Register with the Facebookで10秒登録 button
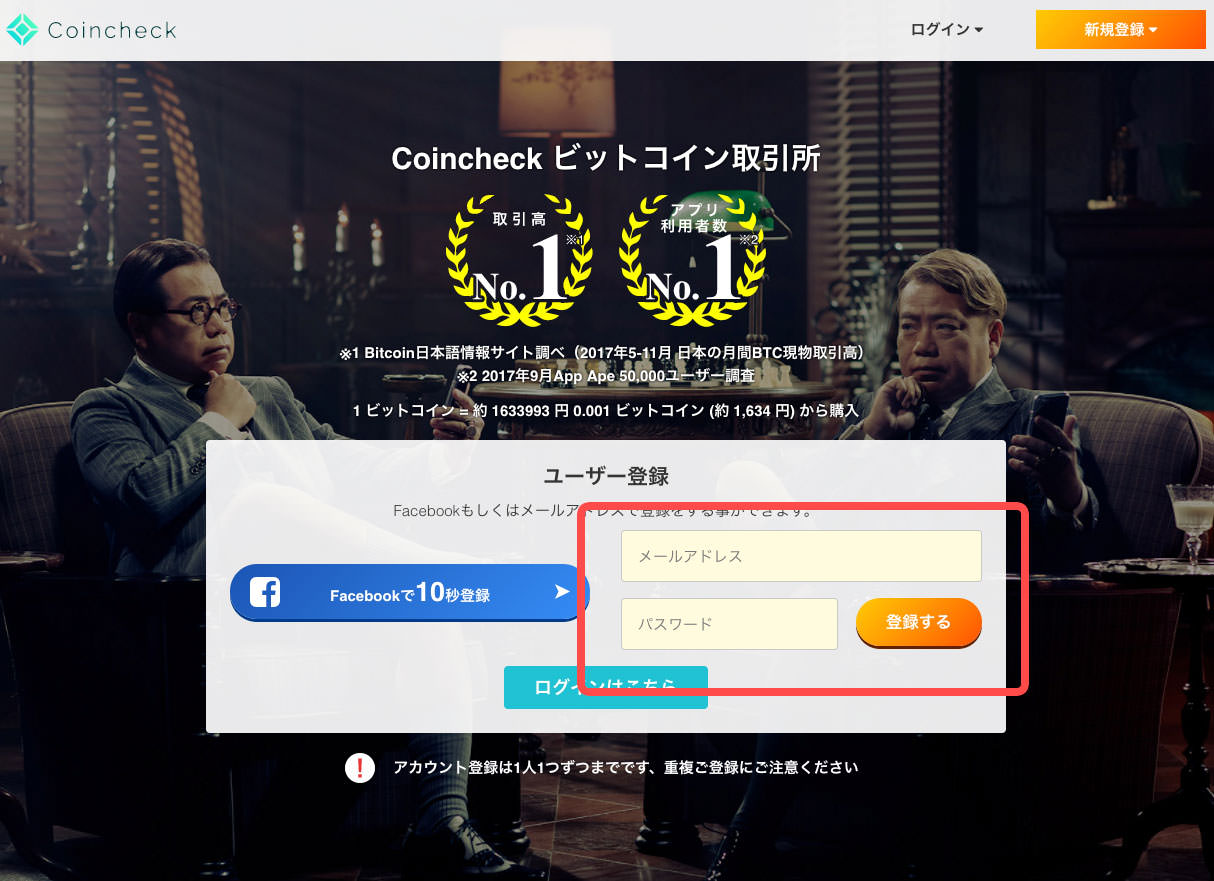 pos(409,592)
